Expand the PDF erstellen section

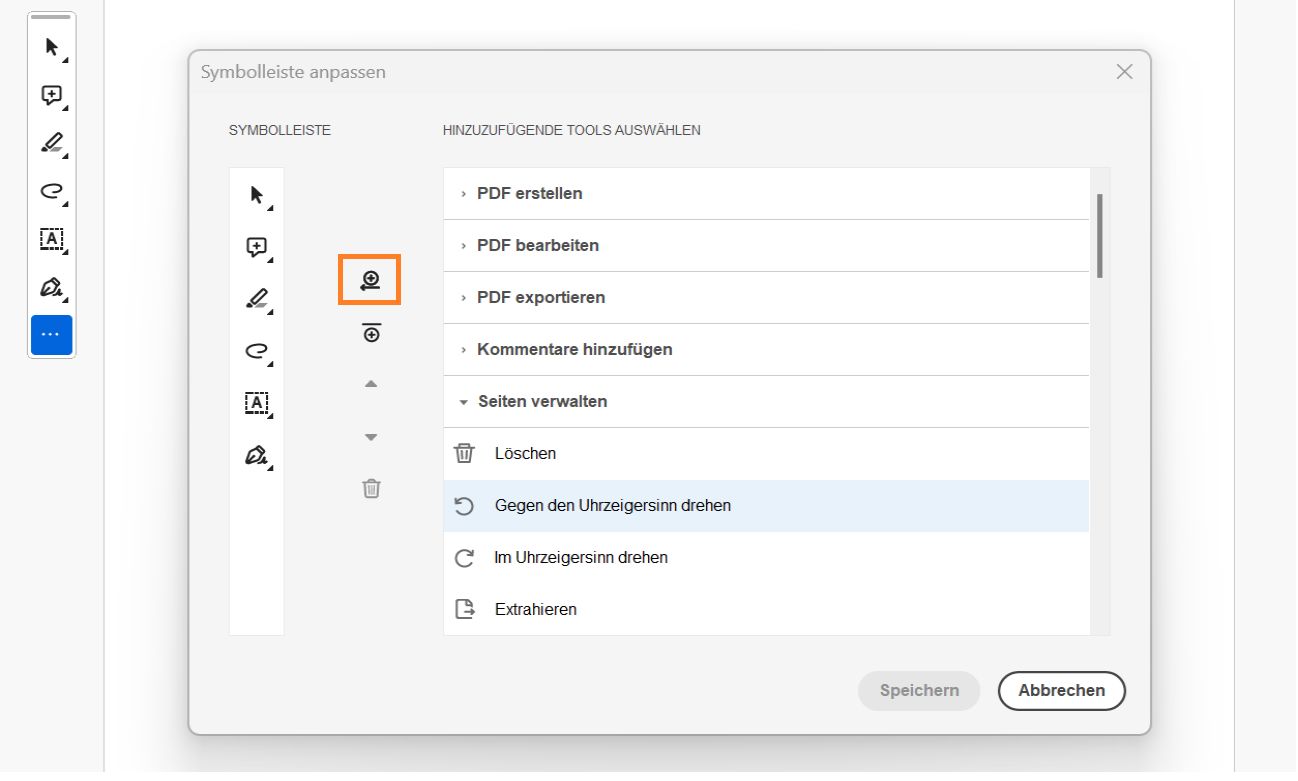click(x=529, y=194)
